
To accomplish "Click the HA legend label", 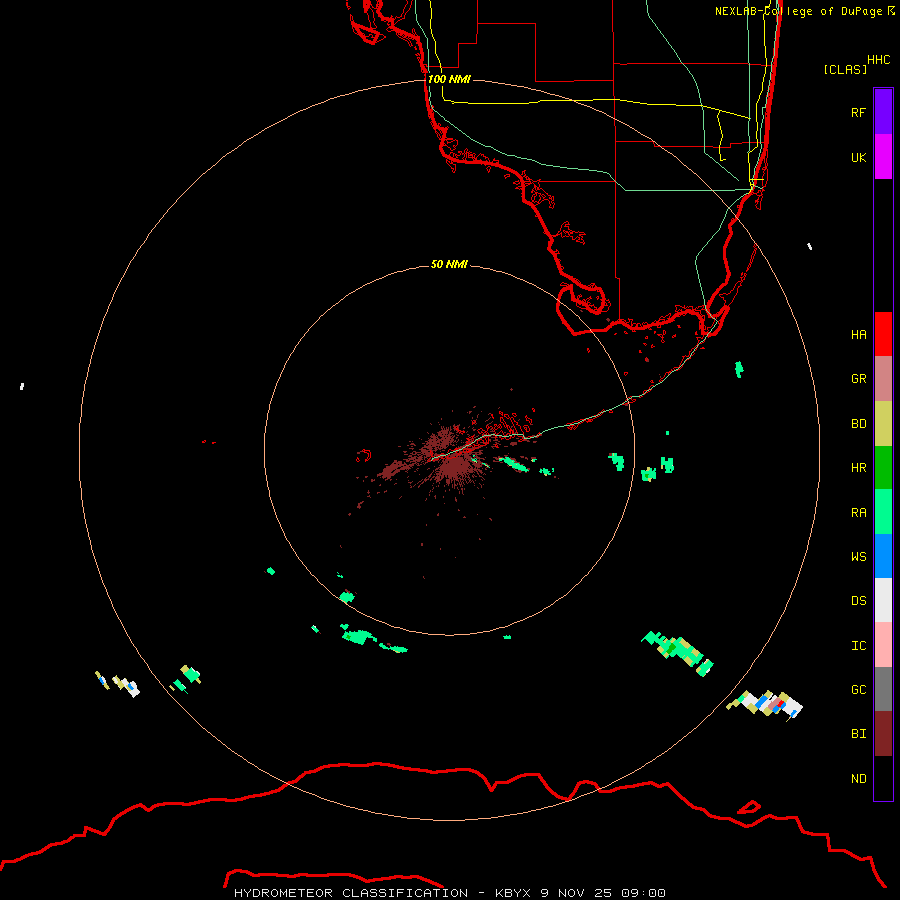I will [858, 334].
